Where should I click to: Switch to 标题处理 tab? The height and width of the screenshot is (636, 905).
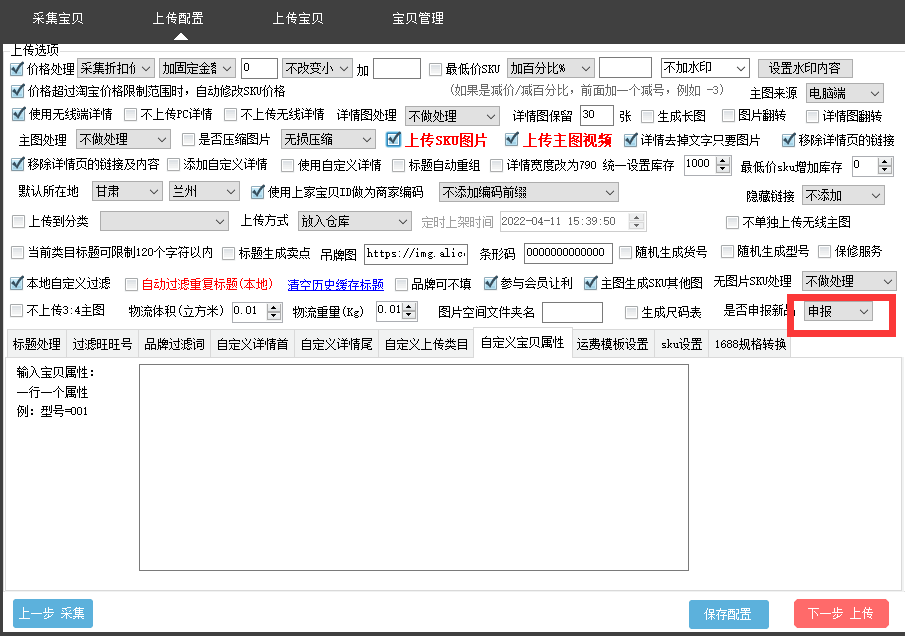(36, 345)
